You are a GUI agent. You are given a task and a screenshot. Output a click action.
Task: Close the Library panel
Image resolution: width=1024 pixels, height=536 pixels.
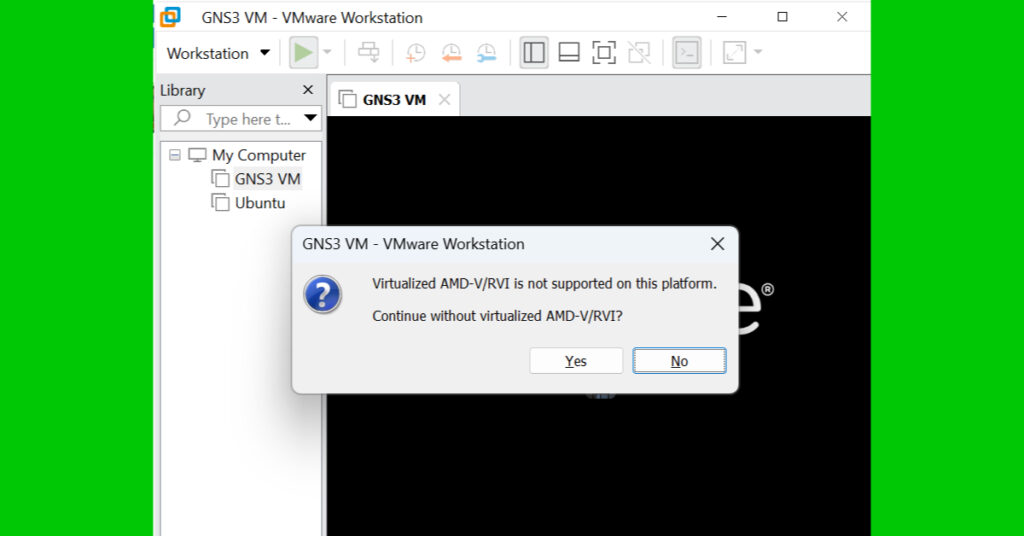point(308,90)
